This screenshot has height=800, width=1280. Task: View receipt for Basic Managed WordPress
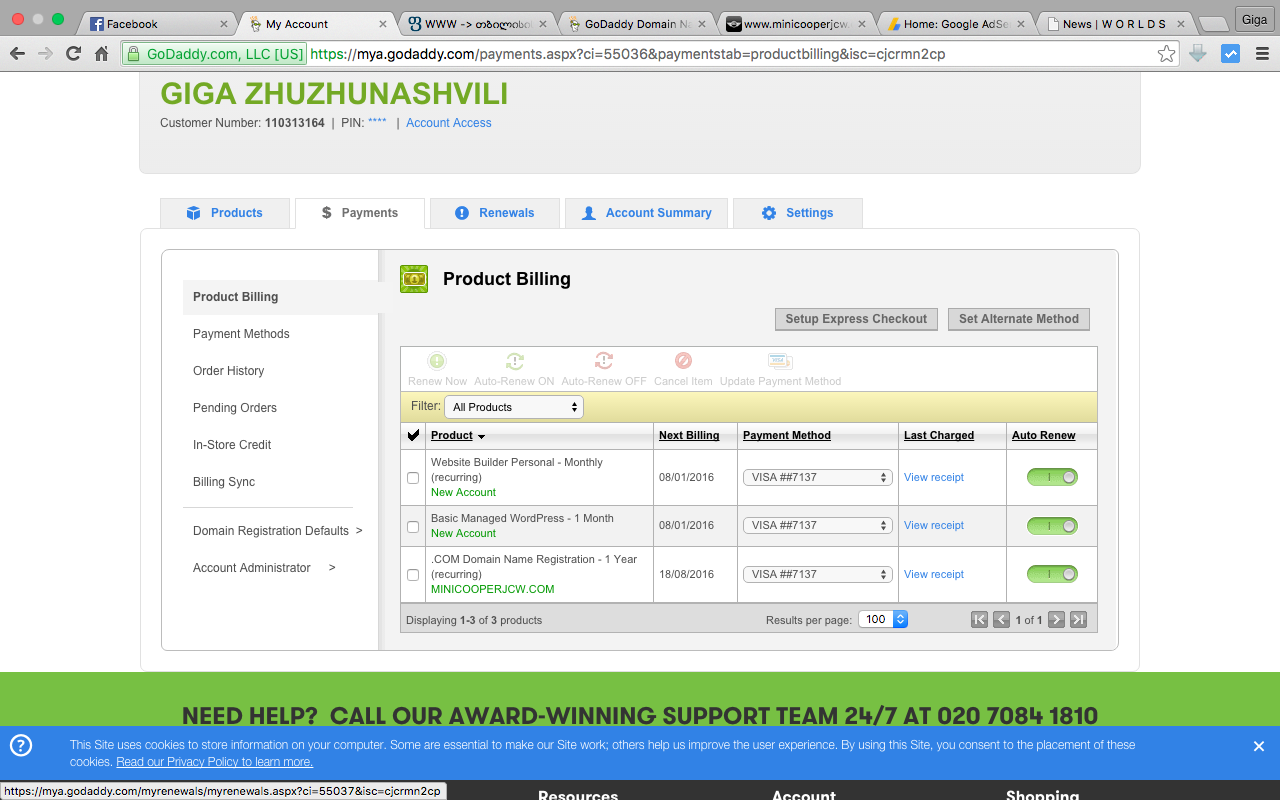pos(934,525)
